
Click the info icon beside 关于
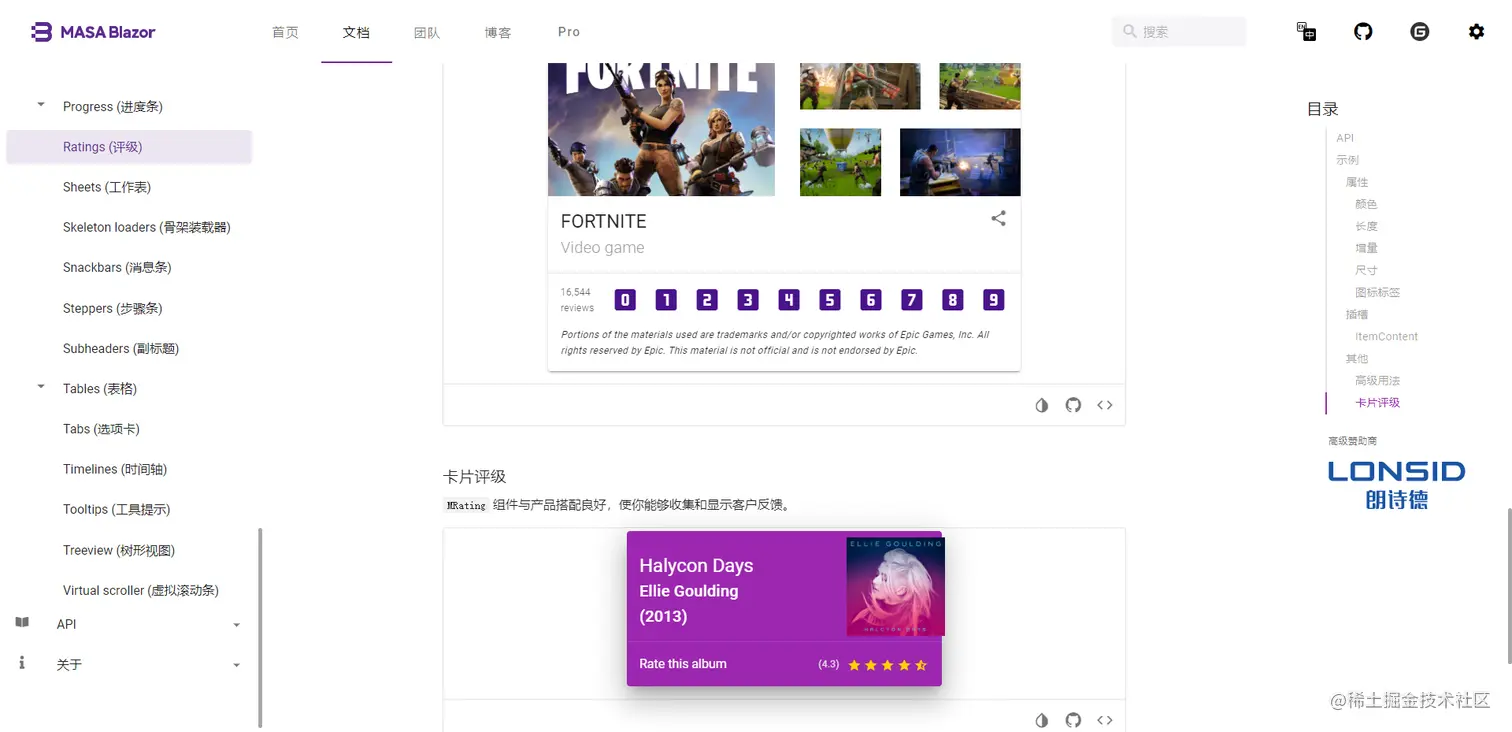[22, 663]
